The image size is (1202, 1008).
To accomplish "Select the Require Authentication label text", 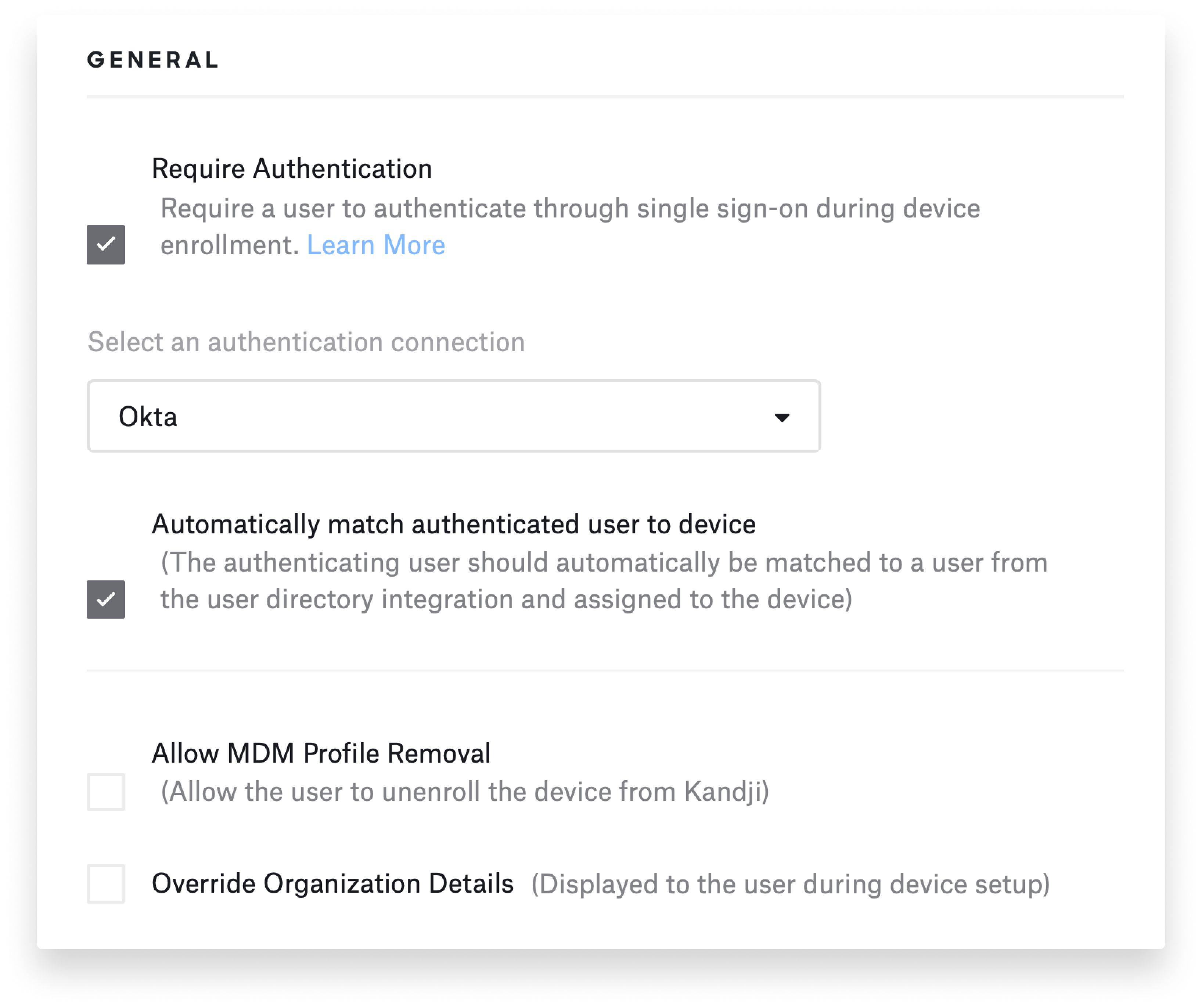I will 292,168.
